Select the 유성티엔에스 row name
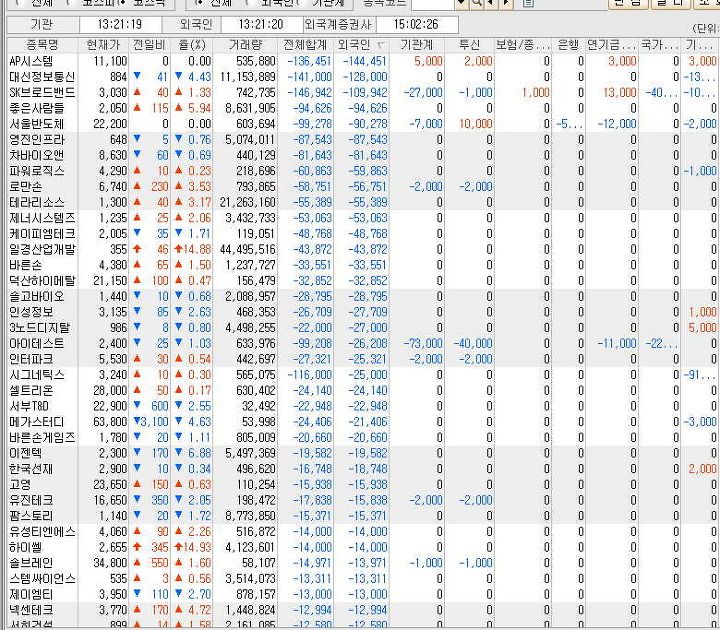 [42, 532]
